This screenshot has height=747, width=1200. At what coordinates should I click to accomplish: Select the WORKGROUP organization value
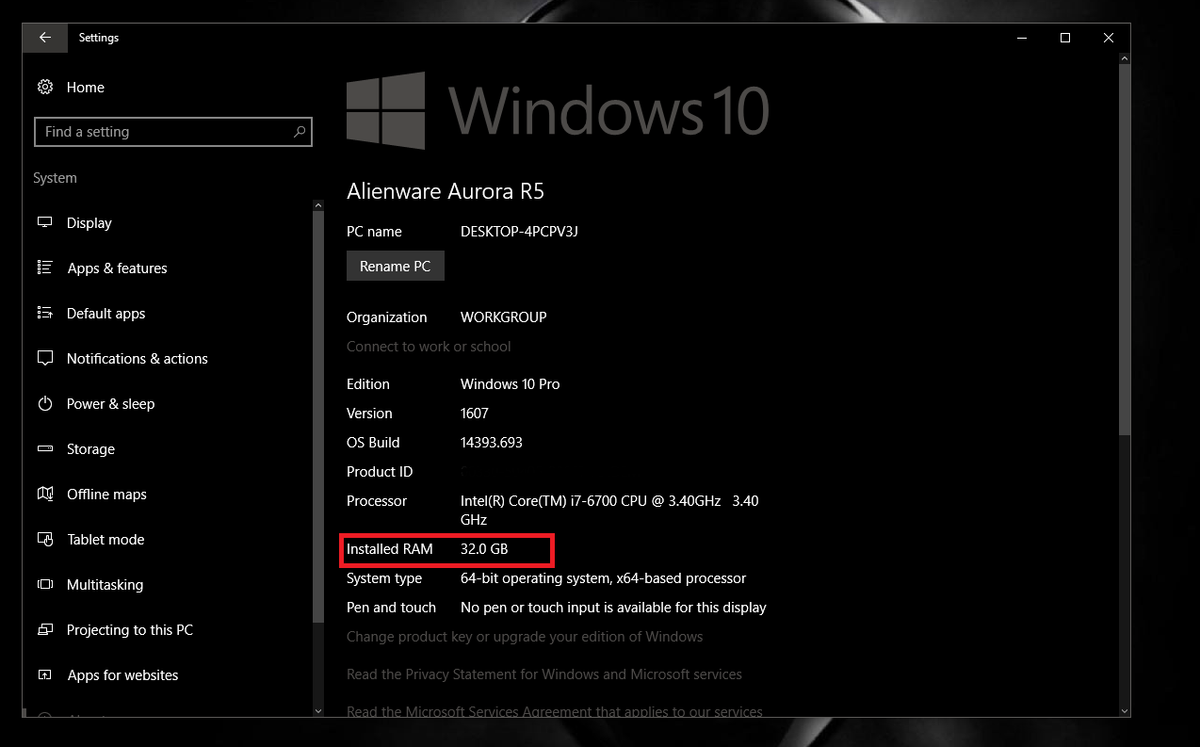[503, 317]
